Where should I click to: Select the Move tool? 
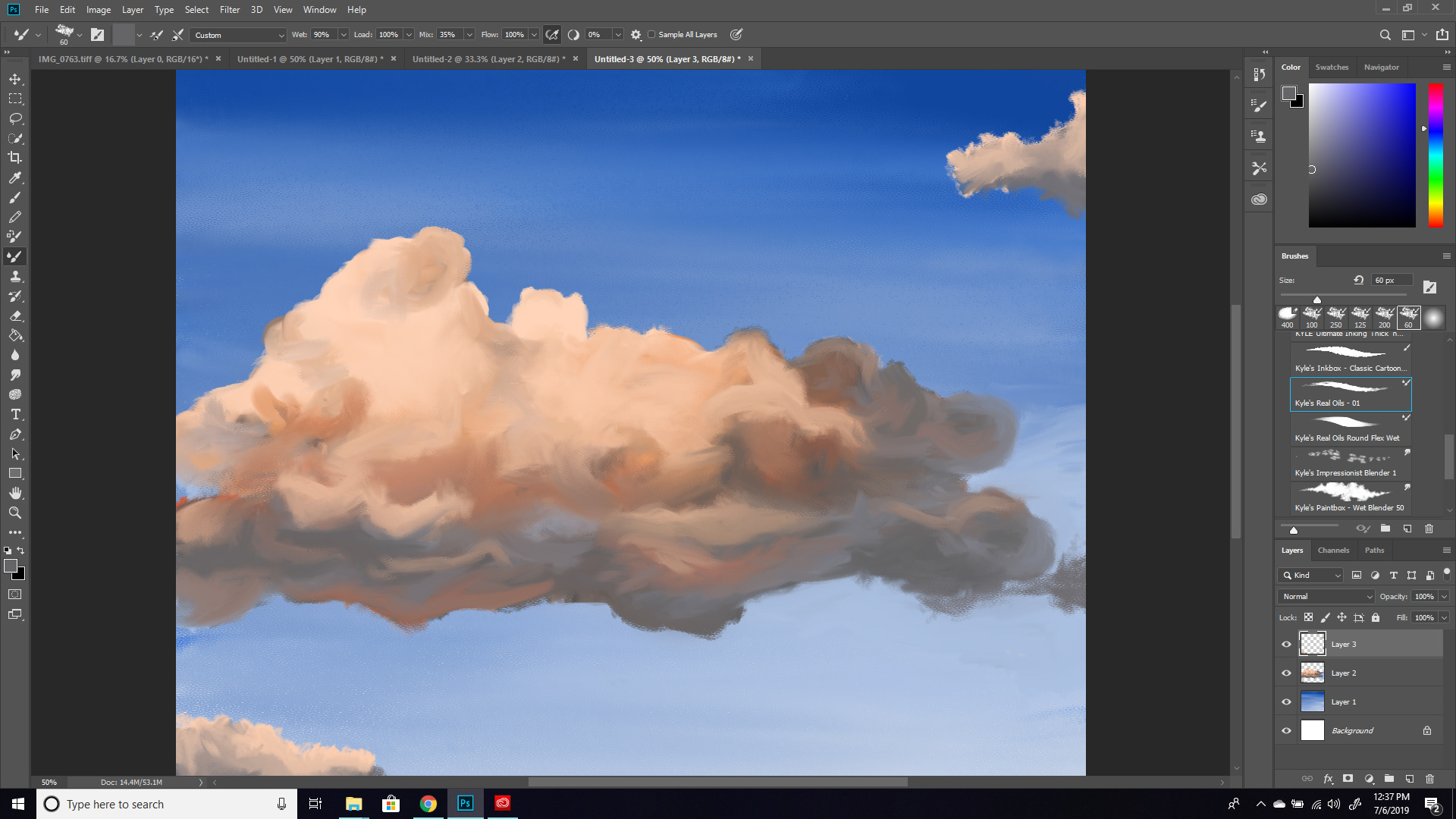[15, 79]
